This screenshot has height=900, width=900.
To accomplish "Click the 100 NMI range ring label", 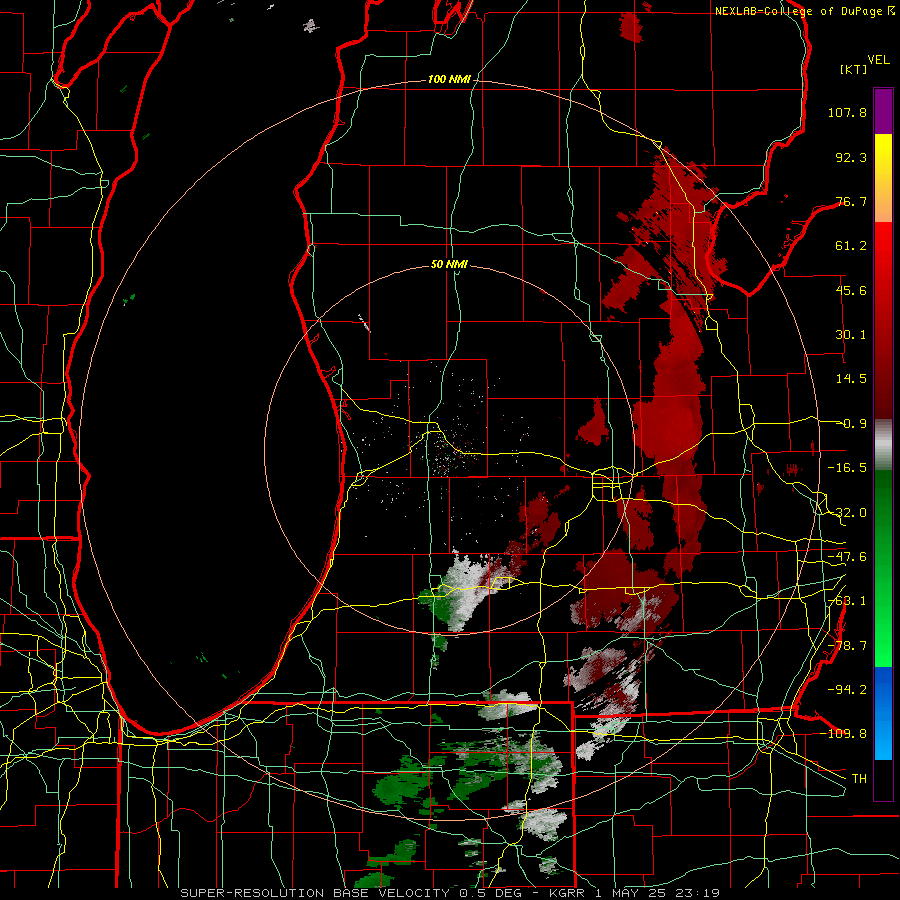I will point(449,79).
